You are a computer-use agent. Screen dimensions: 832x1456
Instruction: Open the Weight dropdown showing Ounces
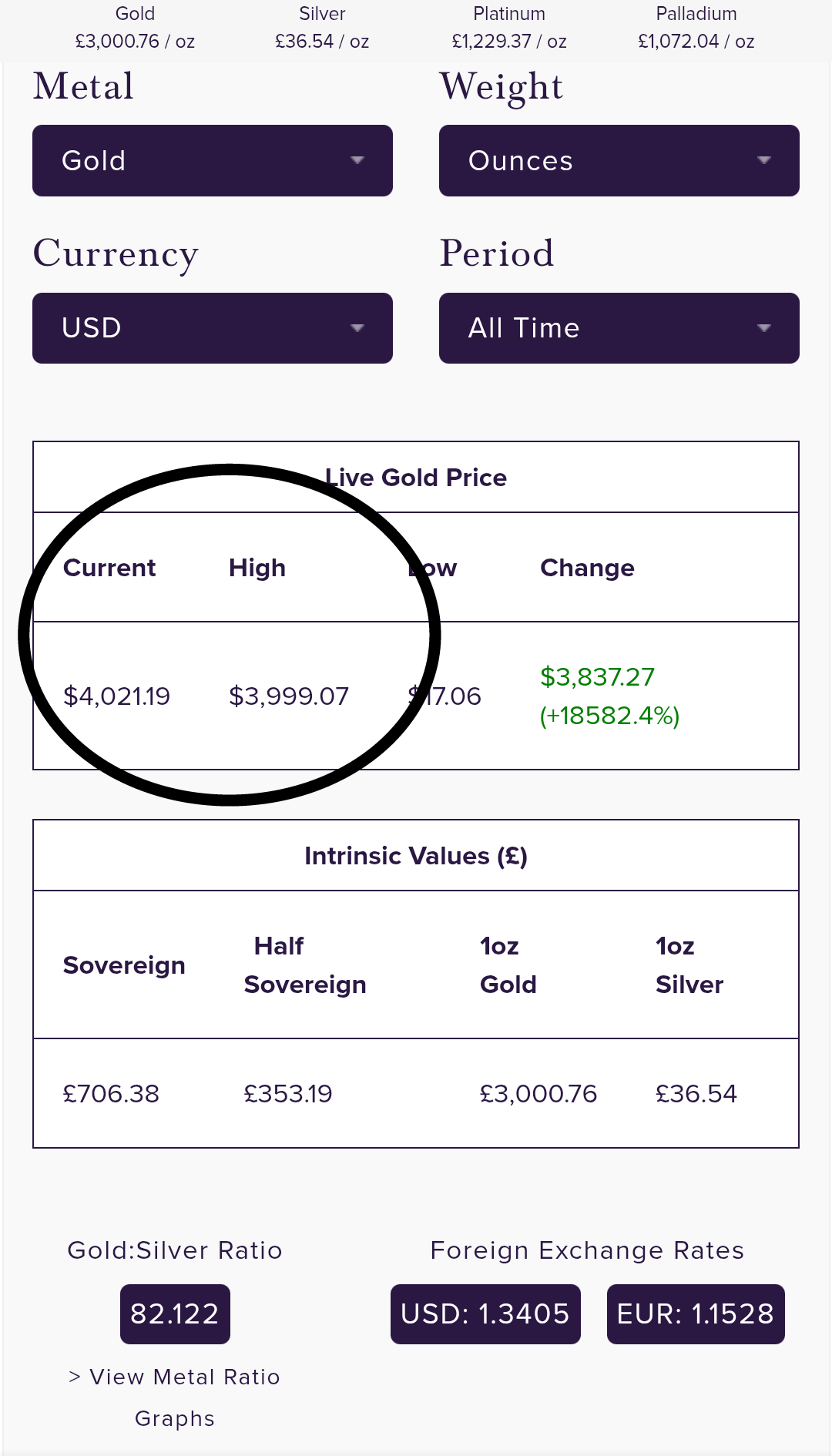(619, 160)
